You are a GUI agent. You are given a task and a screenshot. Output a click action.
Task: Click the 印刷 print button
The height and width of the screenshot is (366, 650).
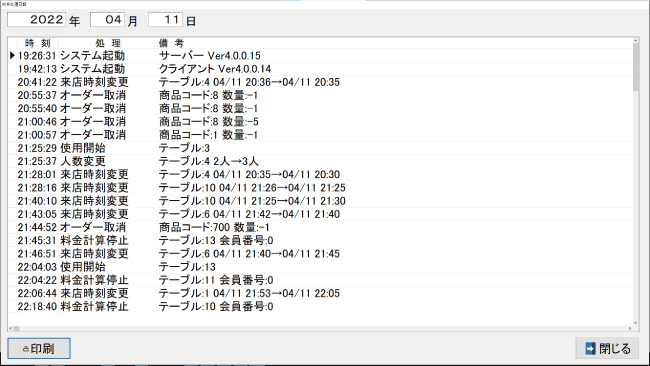click(x=39, y=349)
